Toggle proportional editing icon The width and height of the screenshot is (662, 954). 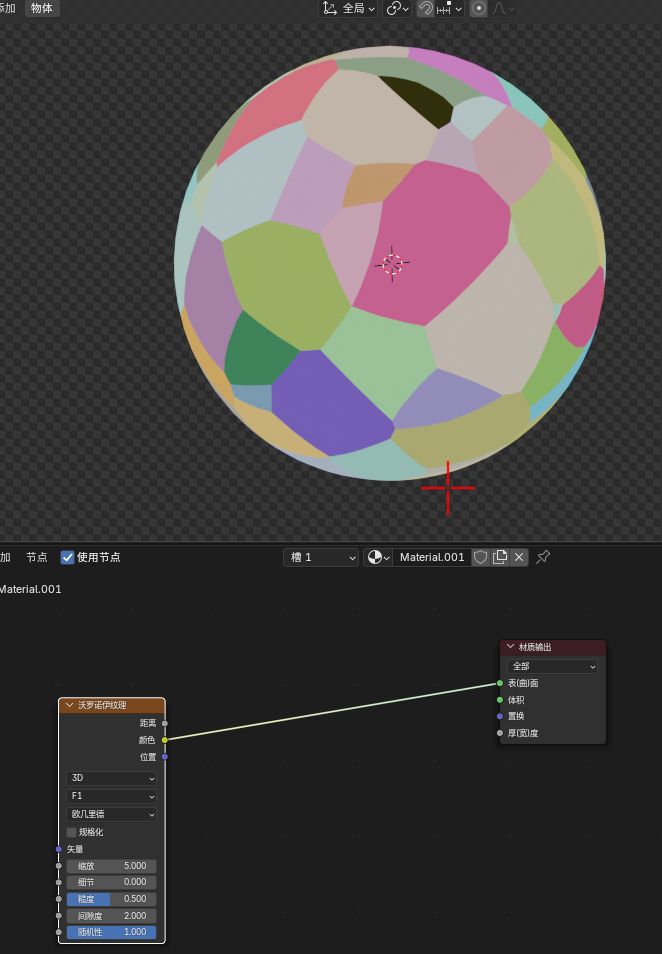479,8
